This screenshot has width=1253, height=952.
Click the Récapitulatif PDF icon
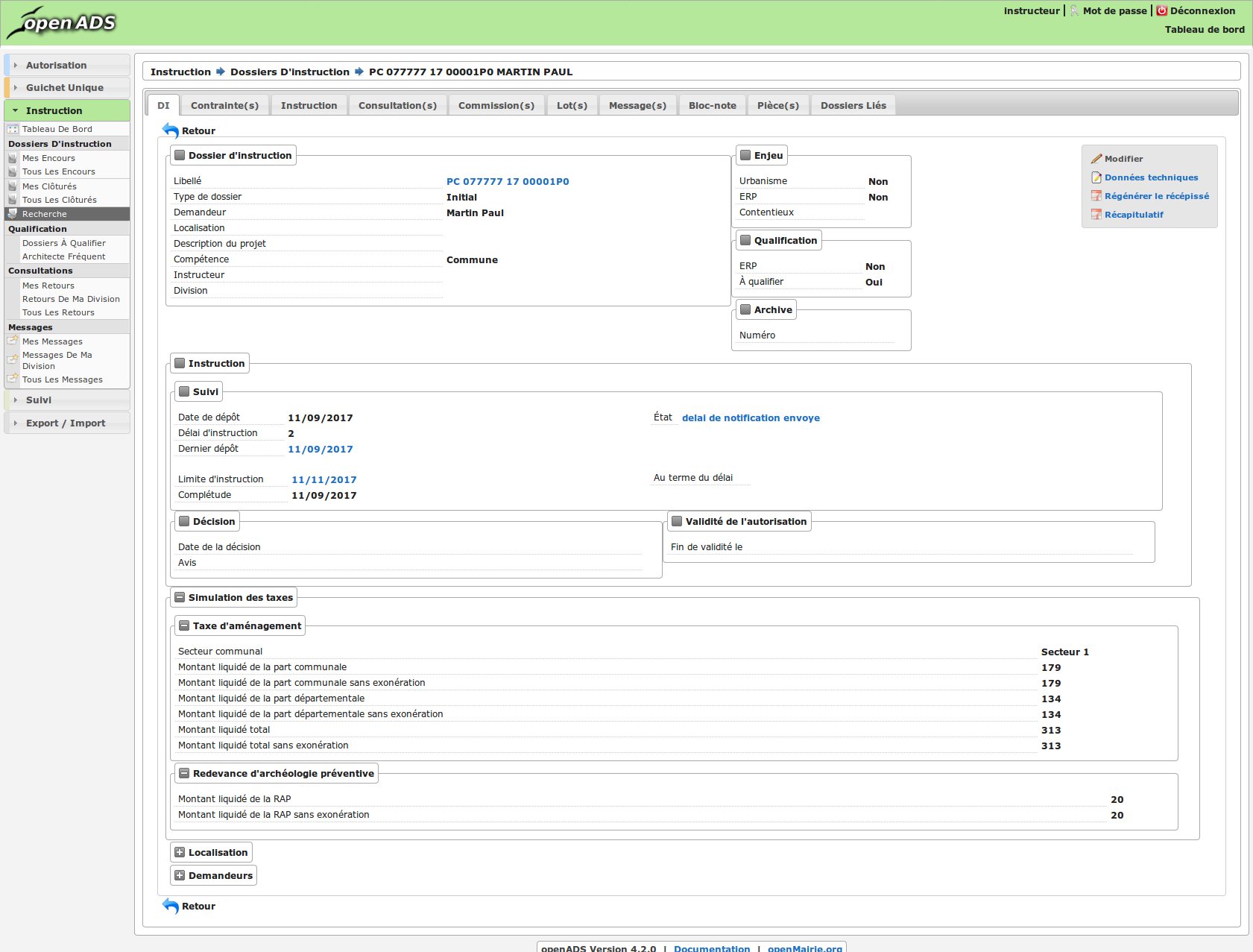coord(1096,215)
